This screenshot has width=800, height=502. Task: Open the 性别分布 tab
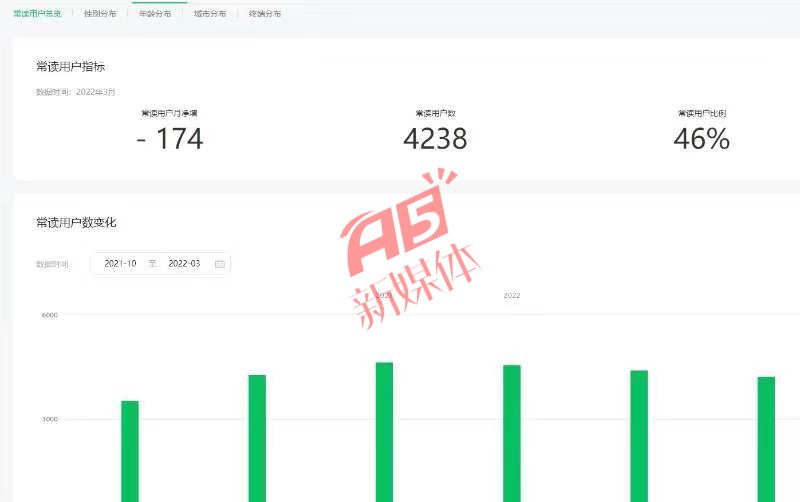[100, 13]
